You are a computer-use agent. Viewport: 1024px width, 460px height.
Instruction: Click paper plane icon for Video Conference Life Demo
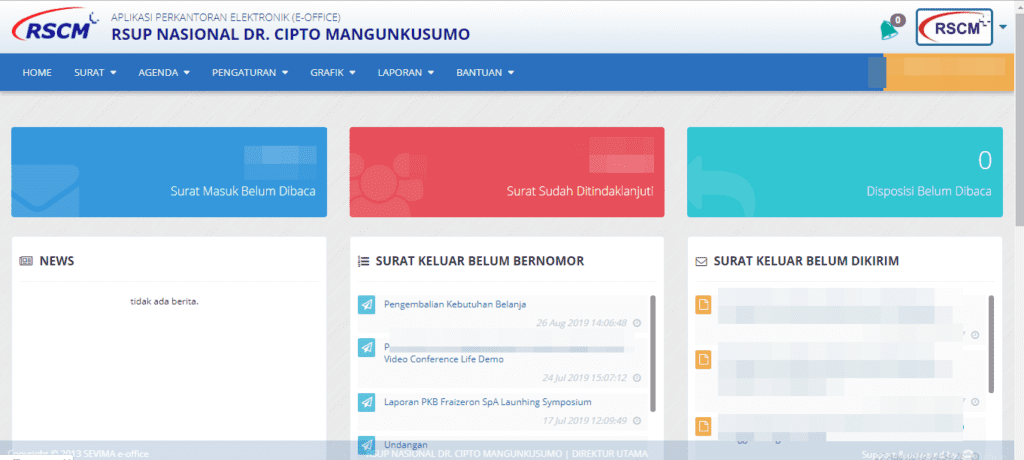[366, 348]
